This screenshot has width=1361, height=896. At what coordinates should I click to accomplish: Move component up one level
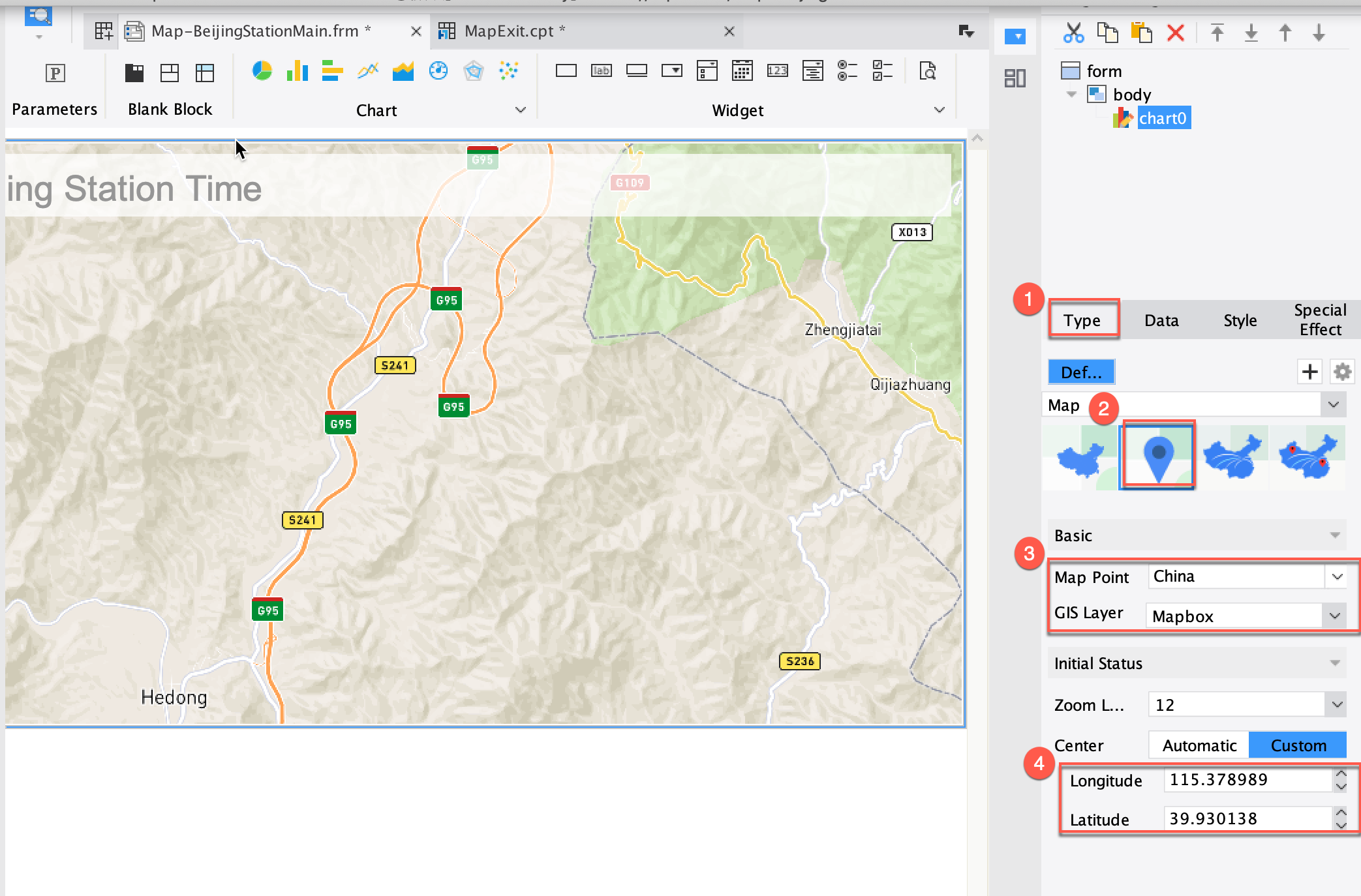click(1285, 33)
